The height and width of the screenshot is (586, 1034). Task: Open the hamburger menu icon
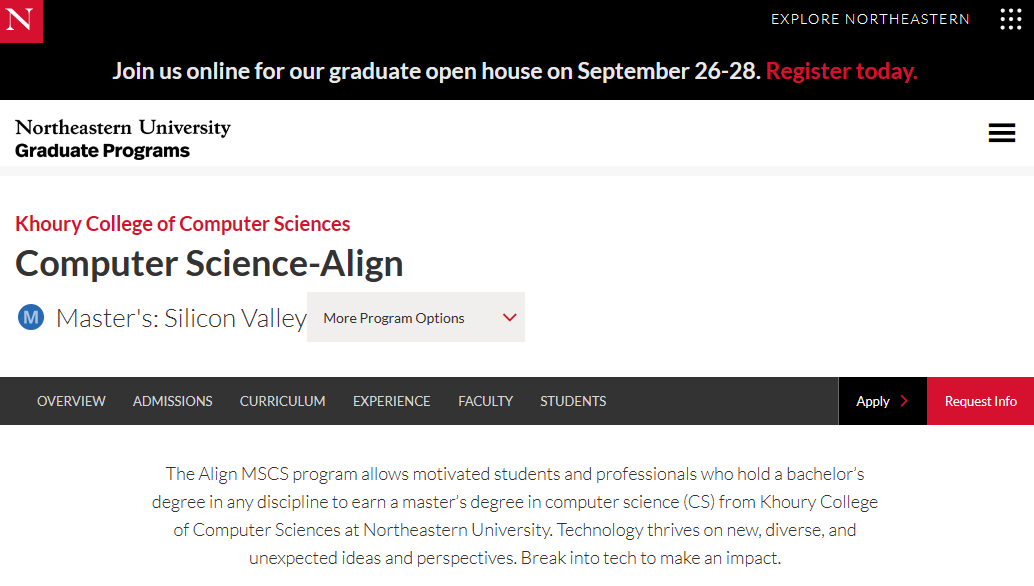(x=1002, y=133)
